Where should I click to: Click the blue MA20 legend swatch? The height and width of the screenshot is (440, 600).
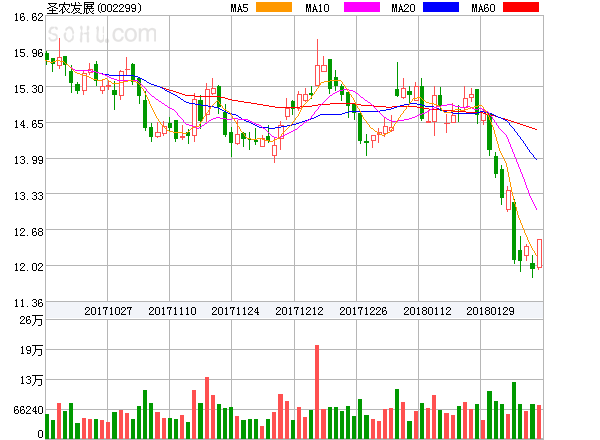(x=441, y=7)
